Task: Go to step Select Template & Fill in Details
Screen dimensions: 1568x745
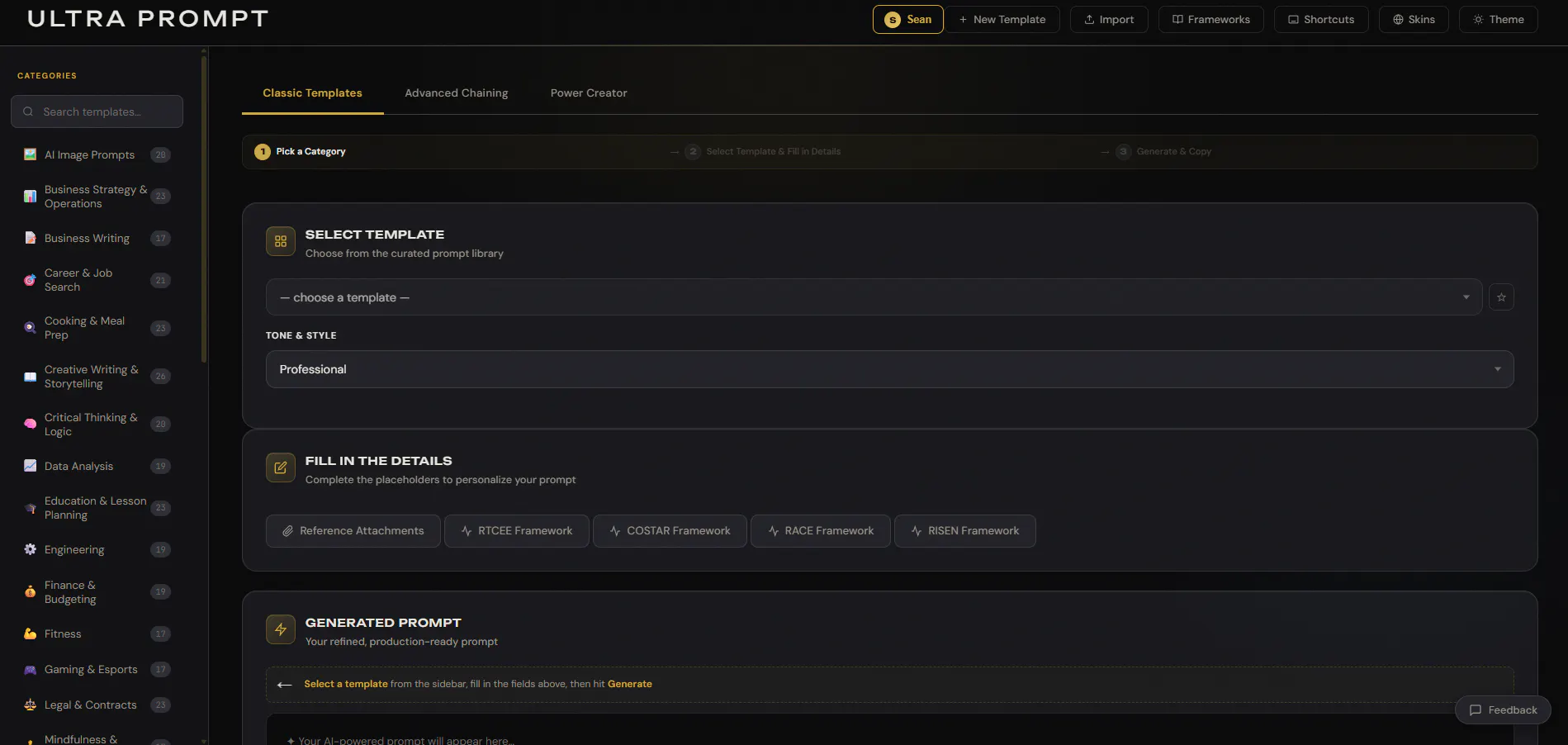Action: [764, 152]
